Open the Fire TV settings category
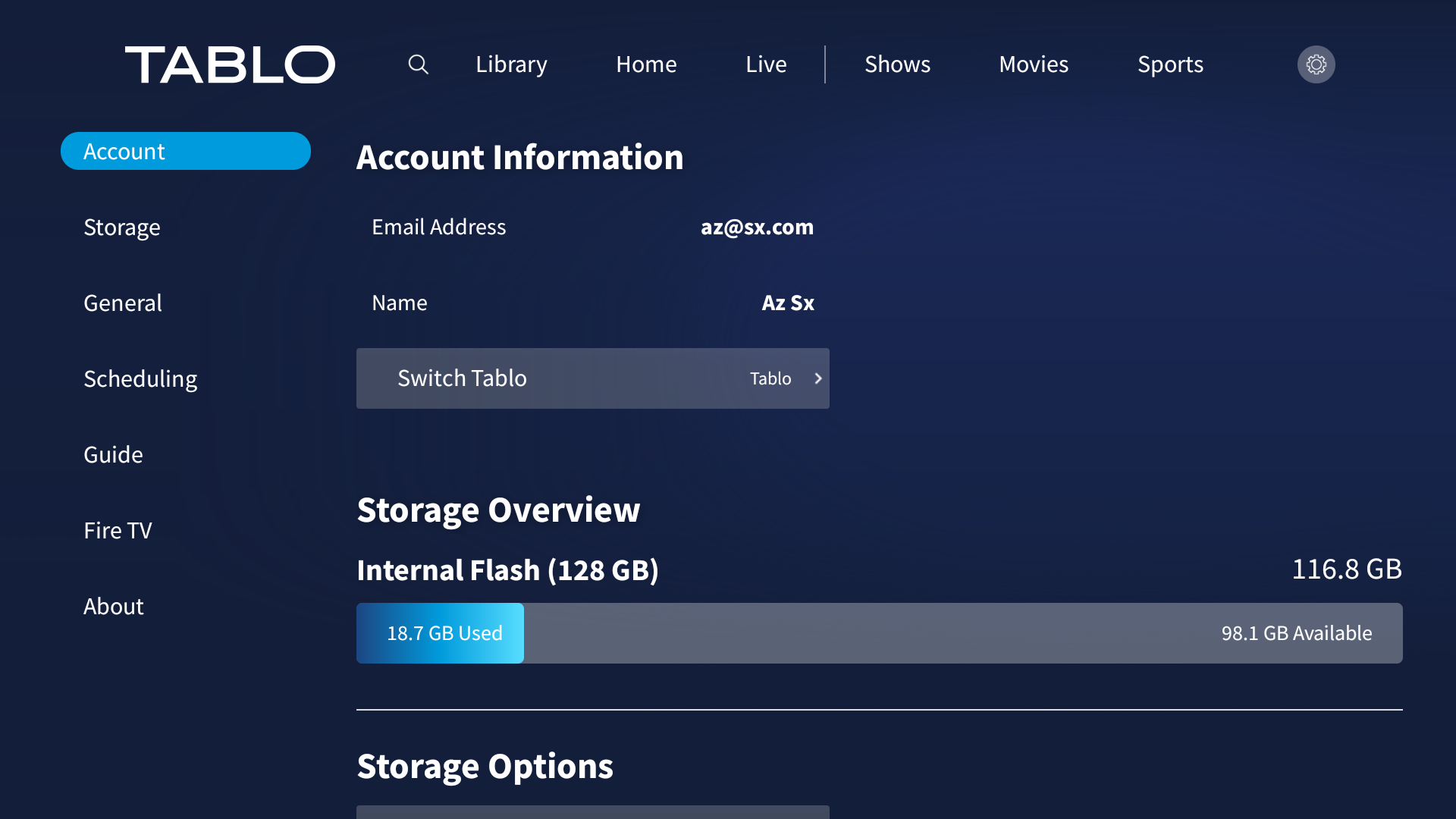This screenshot has width=1456, height=819. 118,530
